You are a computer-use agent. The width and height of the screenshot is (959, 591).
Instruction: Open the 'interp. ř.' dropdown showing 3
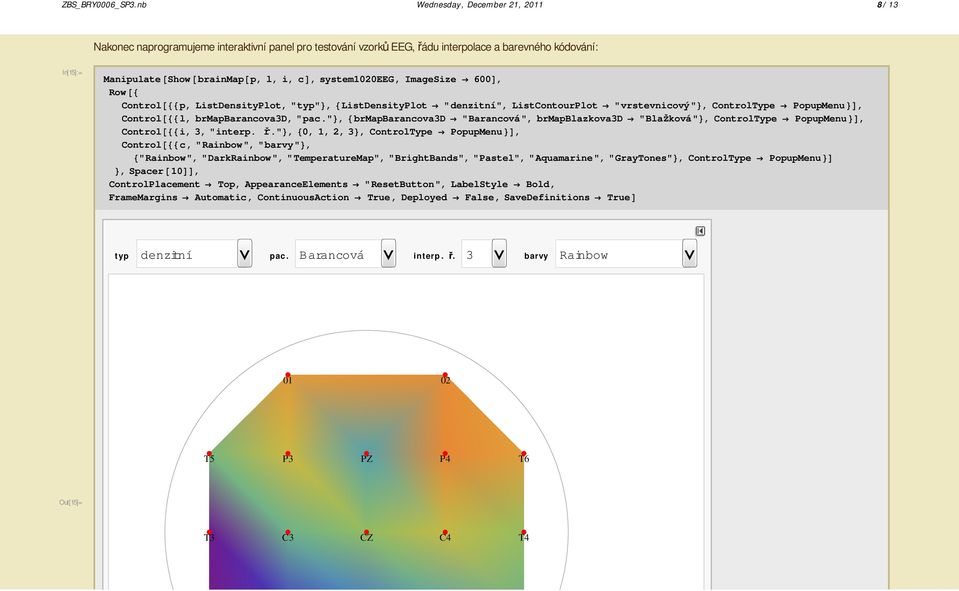484,254
